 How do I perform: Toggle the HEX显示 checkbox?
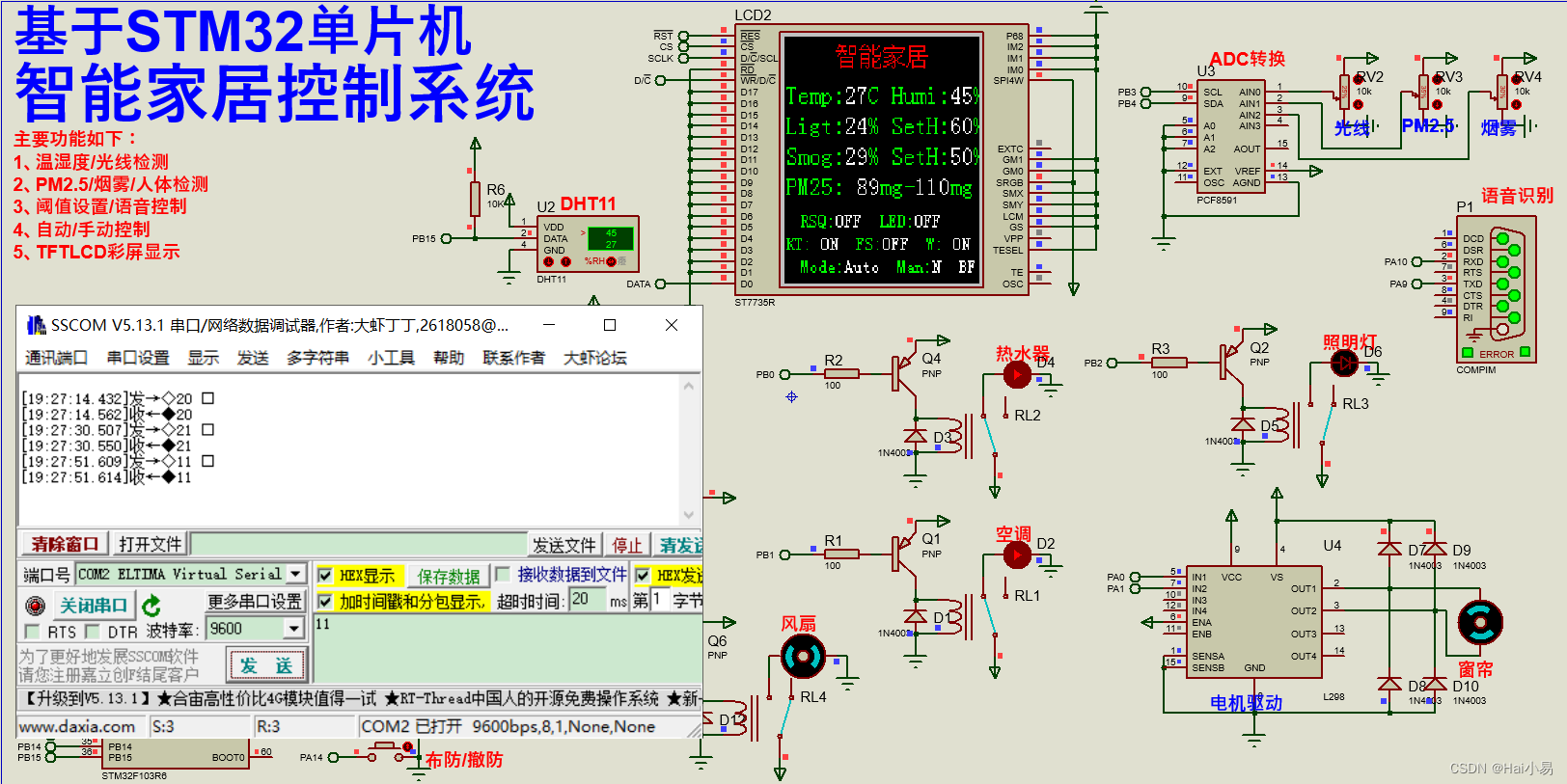click(x=326, y=576)
